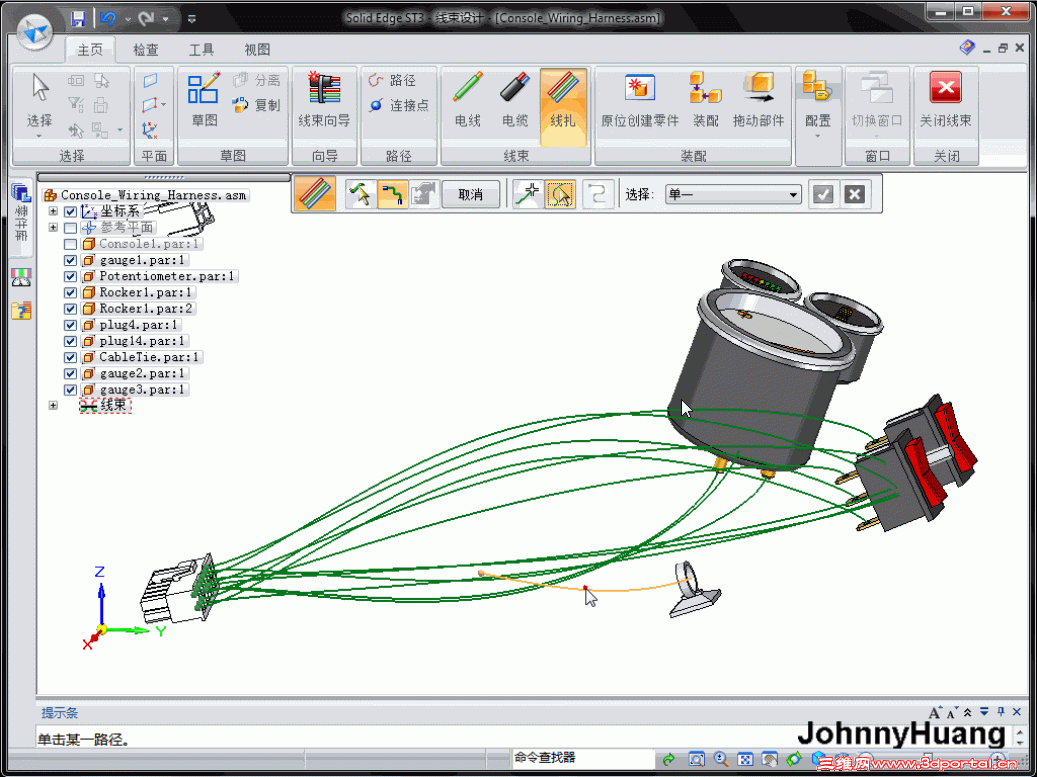Uncheck gauge1.par:1 checkbox
Screen dimensions: 1037x777
coord(71,260)
